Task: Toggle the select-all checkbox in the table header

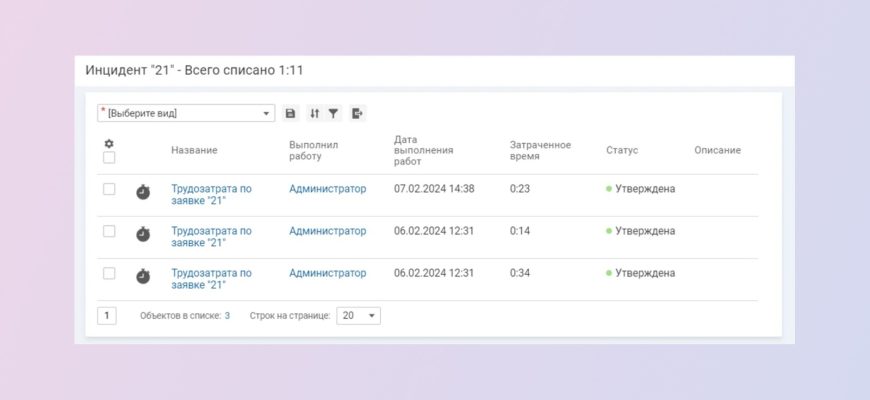Action: pyautogui.click(x=109, y=157)
